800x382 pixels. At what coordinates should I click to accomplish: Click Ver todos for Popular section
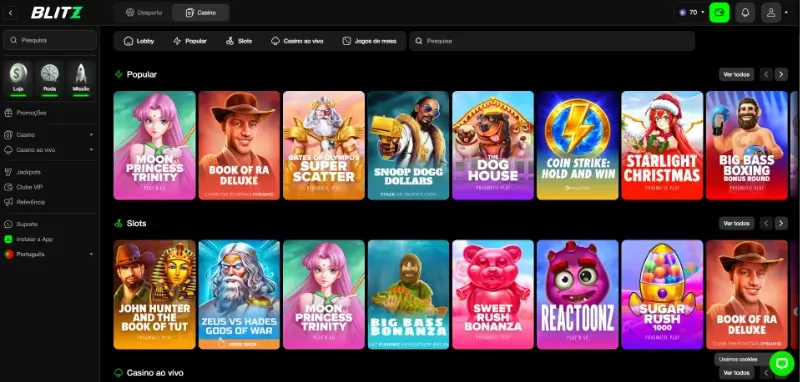pos(736,74)
